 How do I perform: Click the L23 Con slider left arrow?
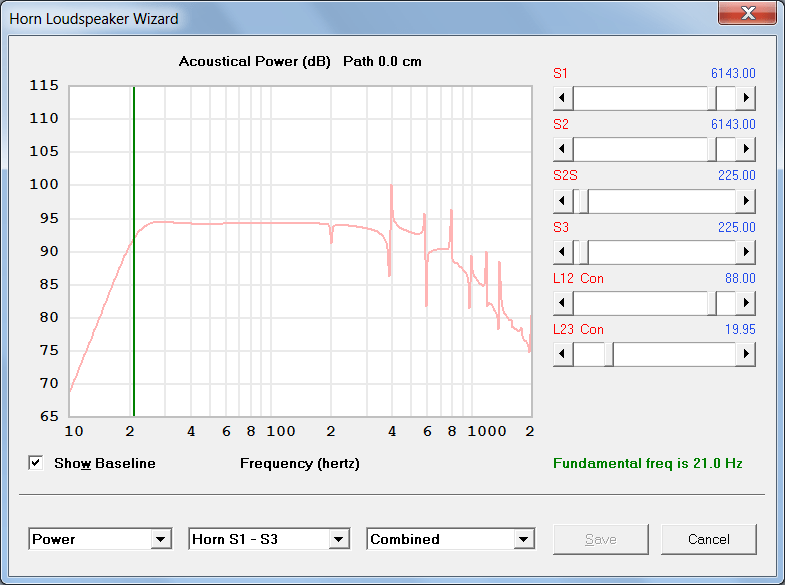tap(563, 354)
